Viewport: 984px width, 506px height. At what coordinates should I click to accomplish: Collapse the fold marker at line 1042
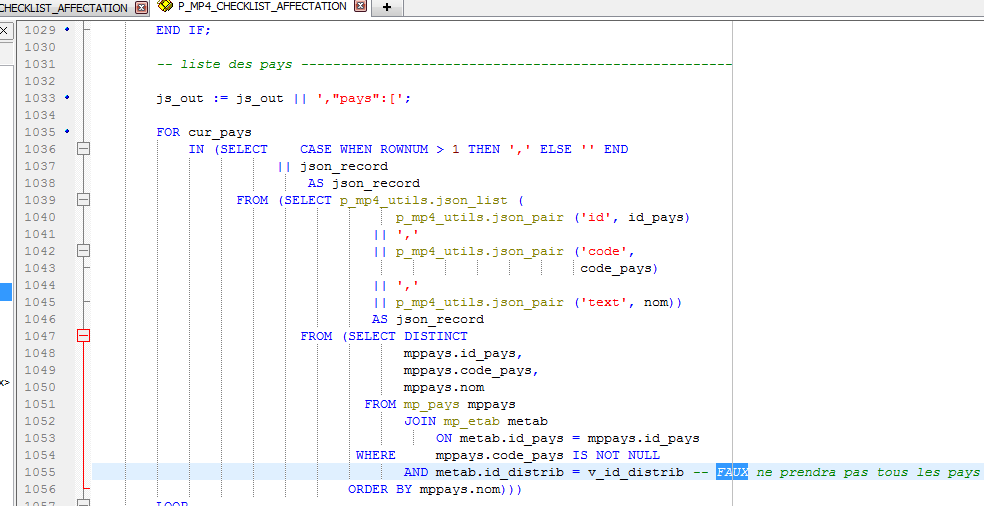[84, 251]
